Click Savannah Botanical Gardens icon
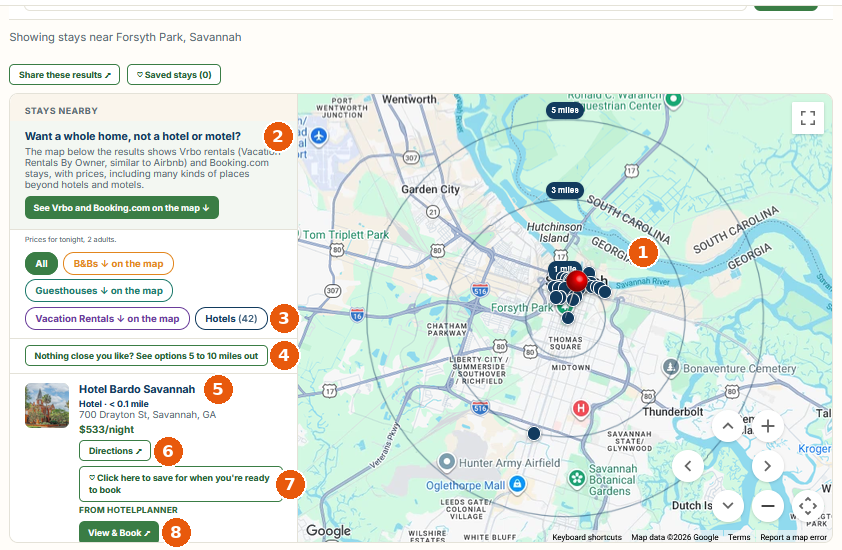842x550 pixels. pos(577,477)
